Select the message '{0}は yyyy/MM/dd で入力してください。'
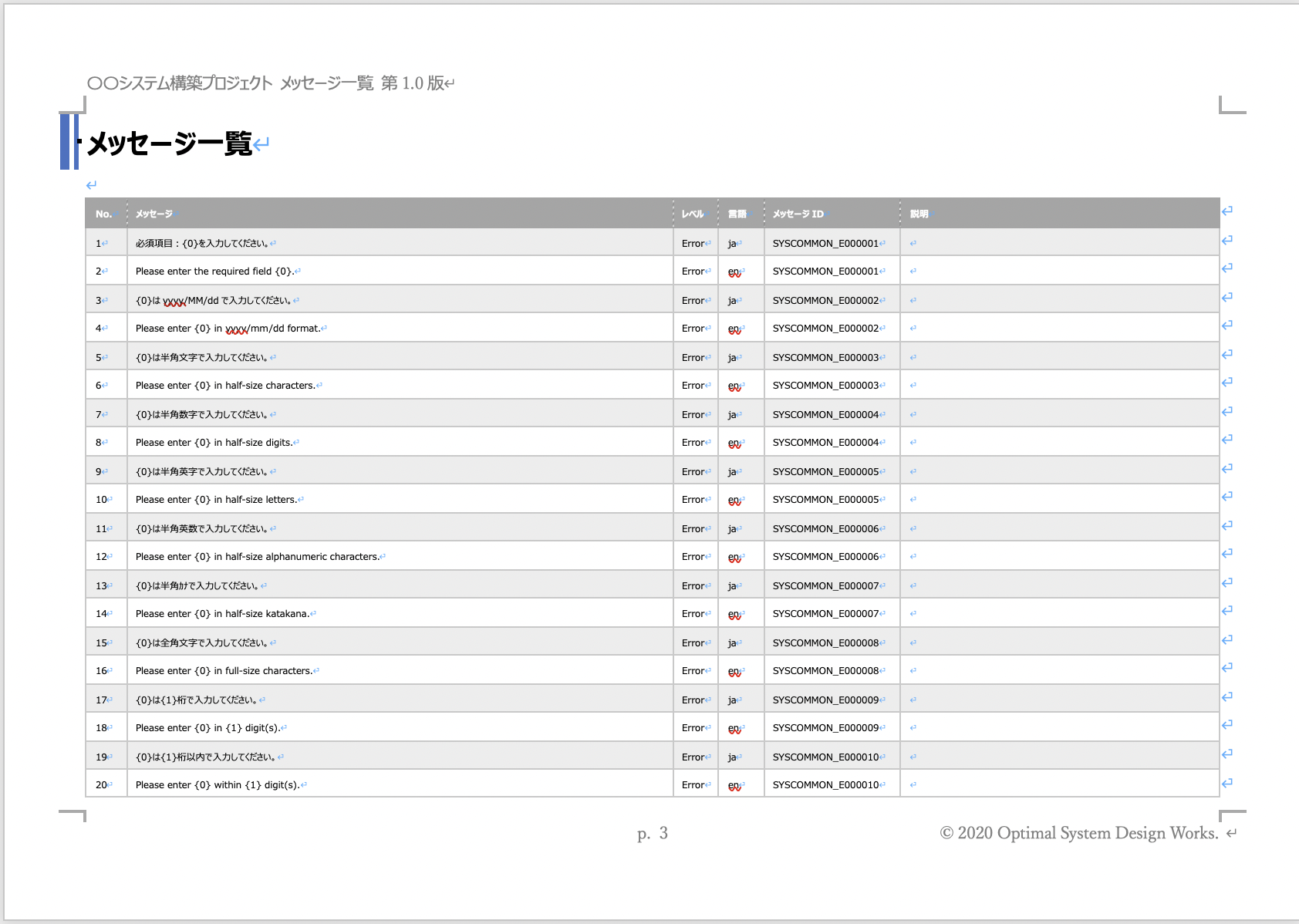This screenshot has height=924, width=1299. point(214,301)
